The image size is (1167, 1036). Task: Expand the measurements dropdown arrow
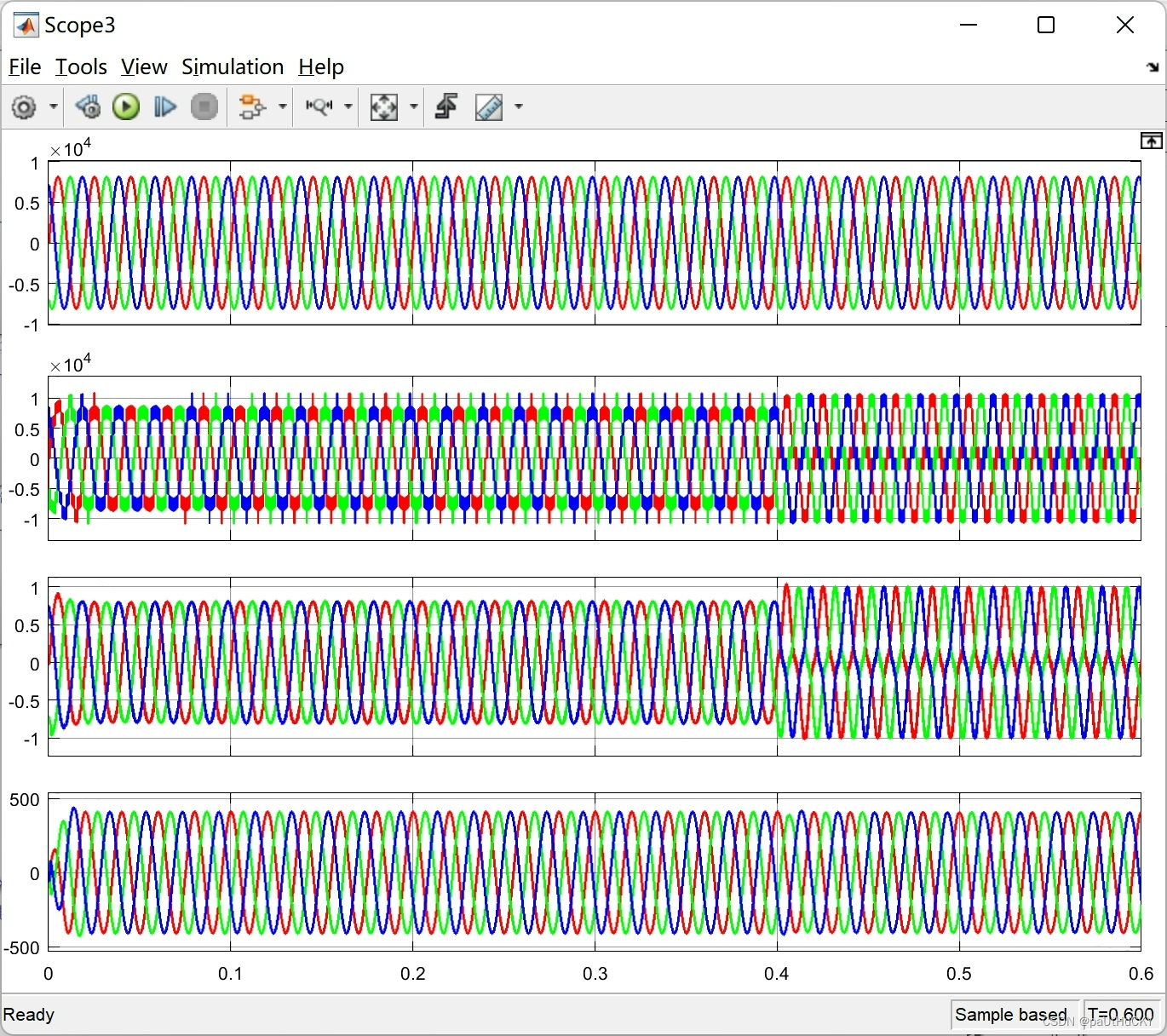[x=519, y=107]
